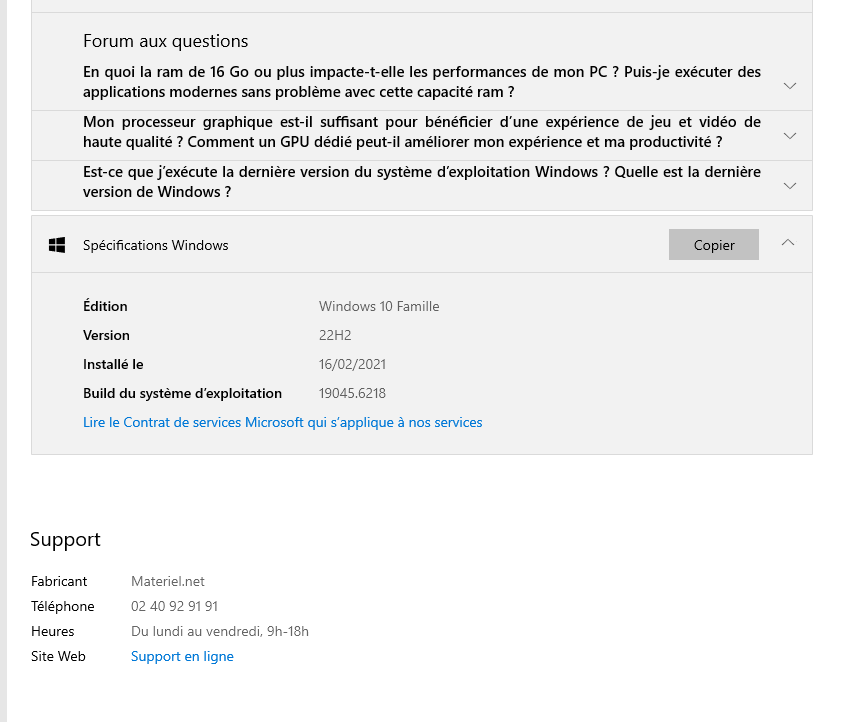Click the Site Web label
The image size is (850, 722).
(59, 656)
